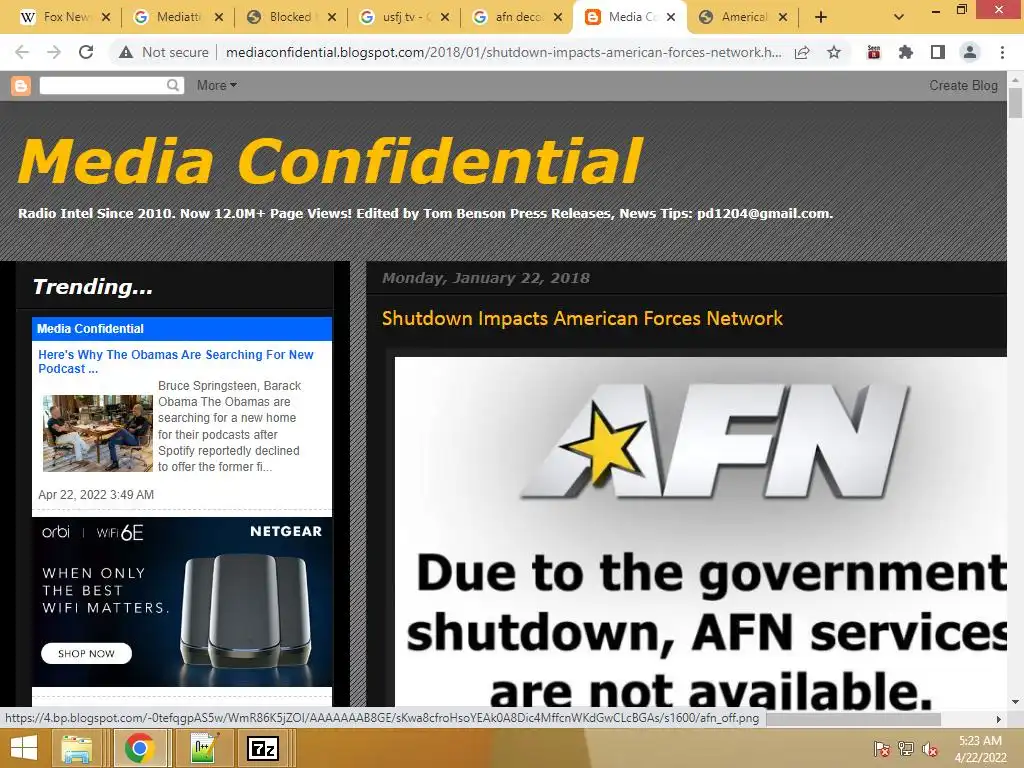Open the red extension icon in toolbar

874,52
